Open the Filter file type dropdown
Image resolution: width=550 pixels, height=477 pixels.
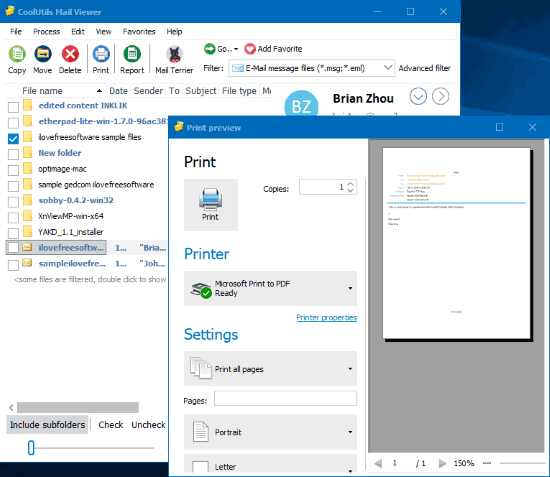point(388,67)
